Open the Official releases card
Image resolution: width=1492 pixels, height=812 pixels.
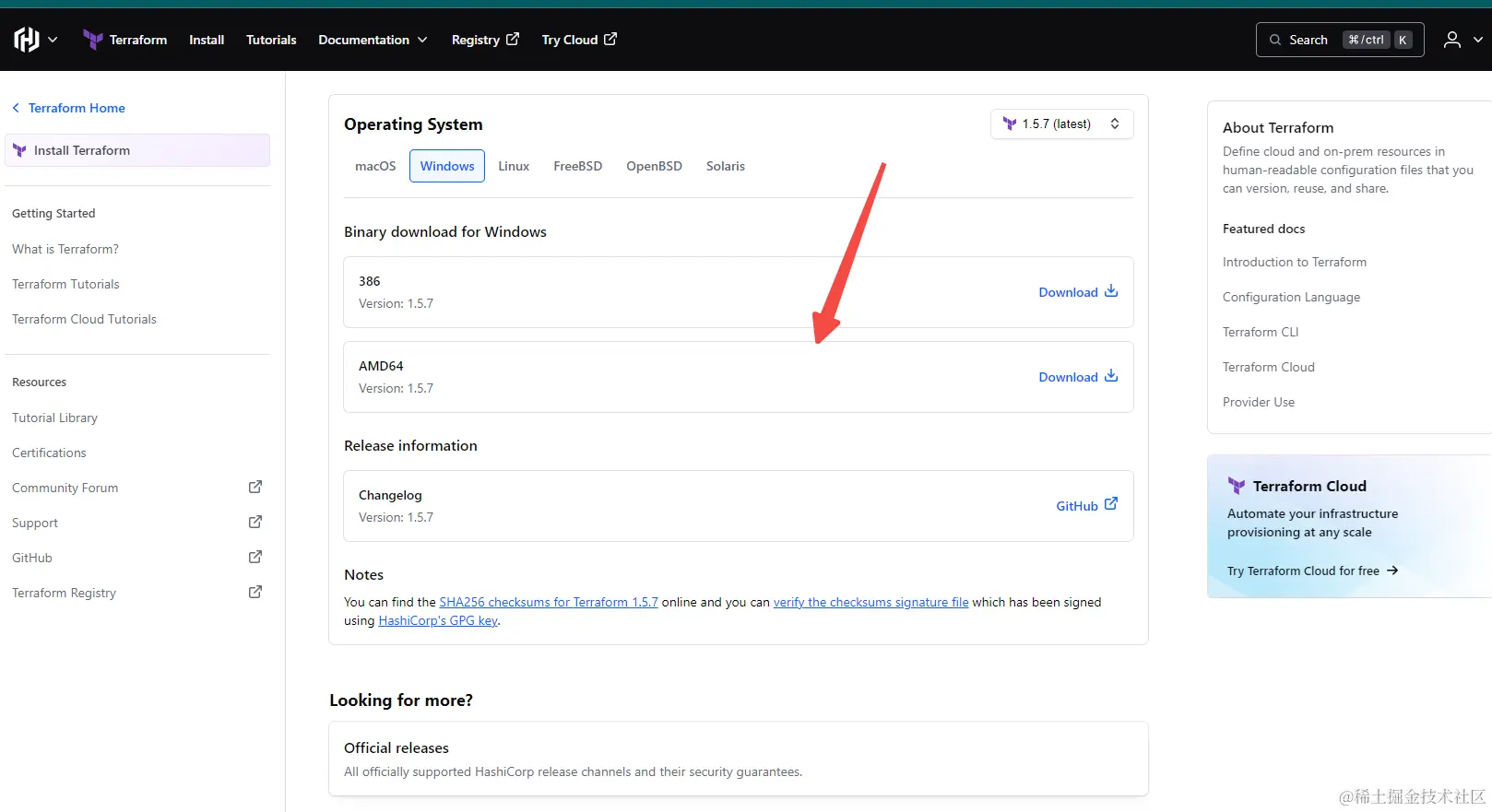tap(739, 759)
